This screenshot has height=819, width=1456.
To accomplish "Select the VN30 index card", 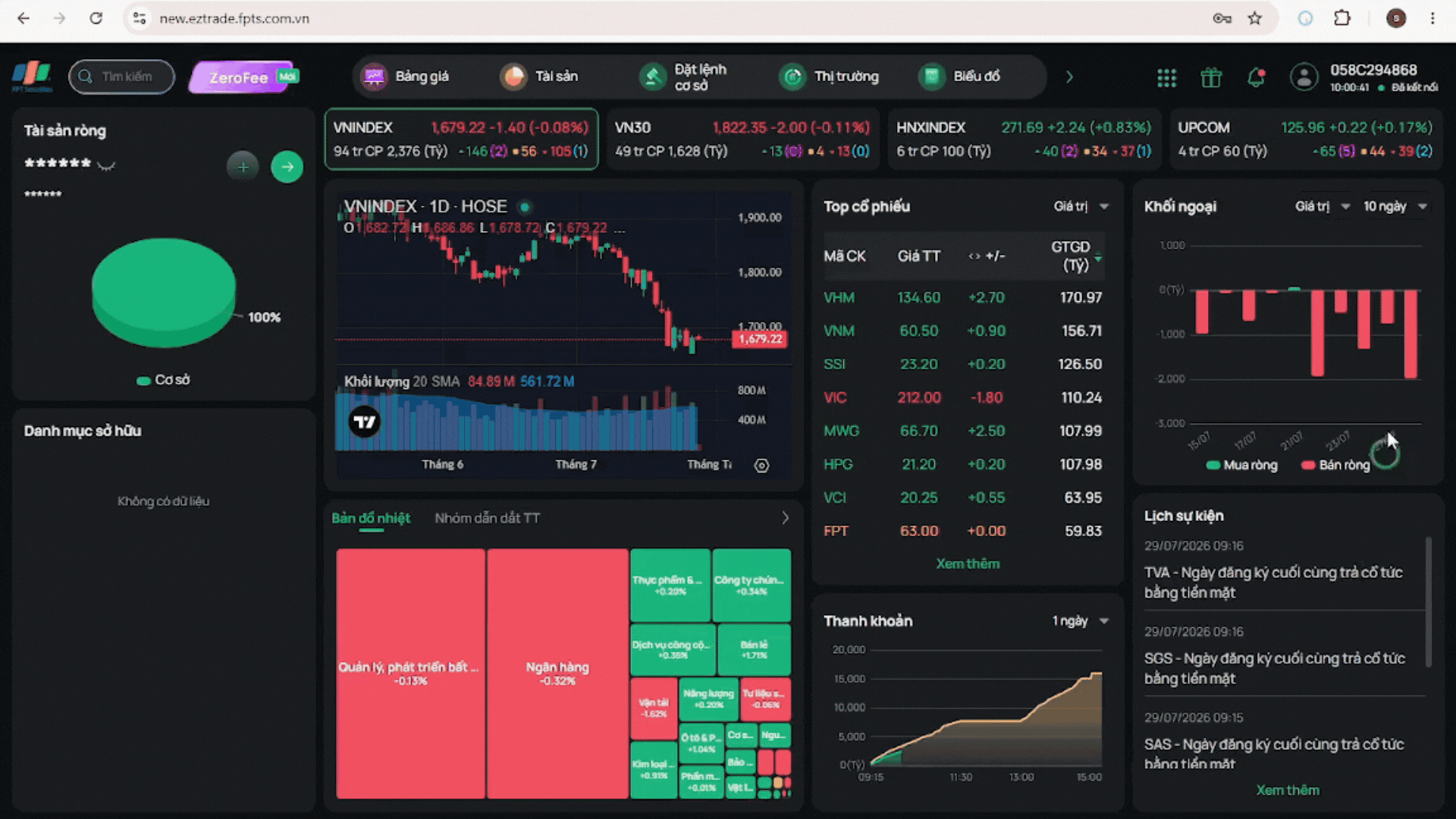I will [x=742, y=139].
